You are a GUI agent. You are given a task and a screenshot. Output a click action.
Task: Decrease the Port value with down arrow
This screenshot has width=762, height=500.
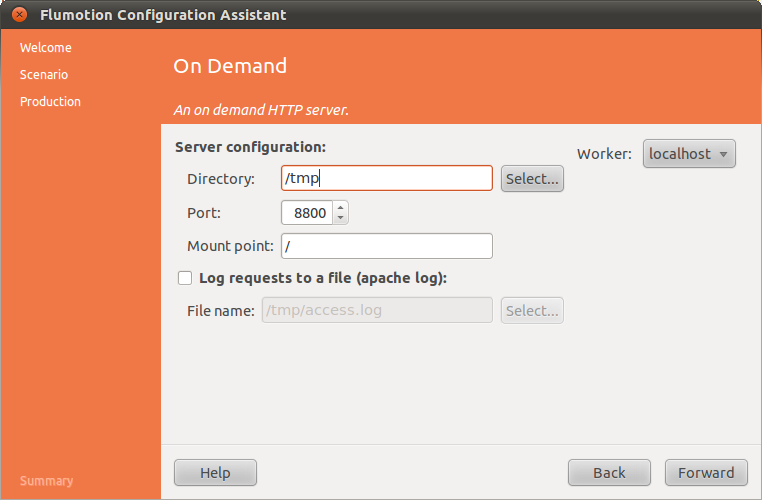(341, 218)
